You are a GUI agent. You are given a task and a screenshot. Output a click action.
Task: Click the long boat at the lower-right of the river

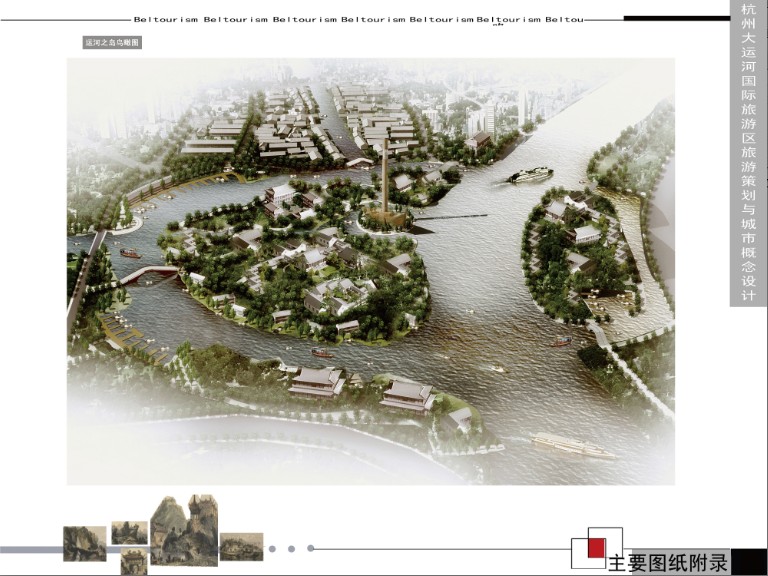(573, 445)
